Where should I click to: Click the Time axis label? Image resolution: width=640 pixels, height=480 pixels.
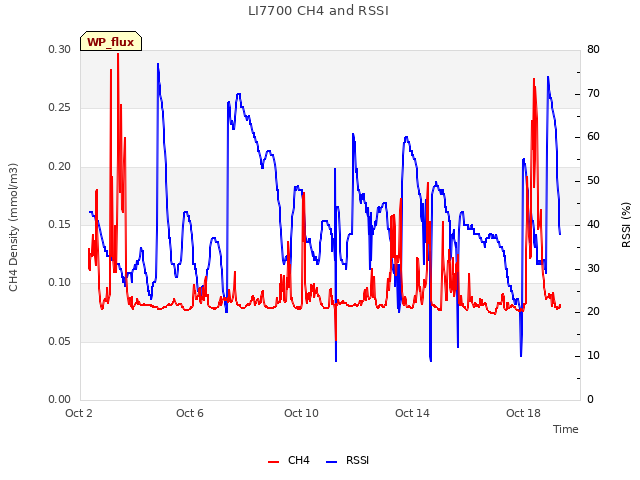(x=566, y=429)
